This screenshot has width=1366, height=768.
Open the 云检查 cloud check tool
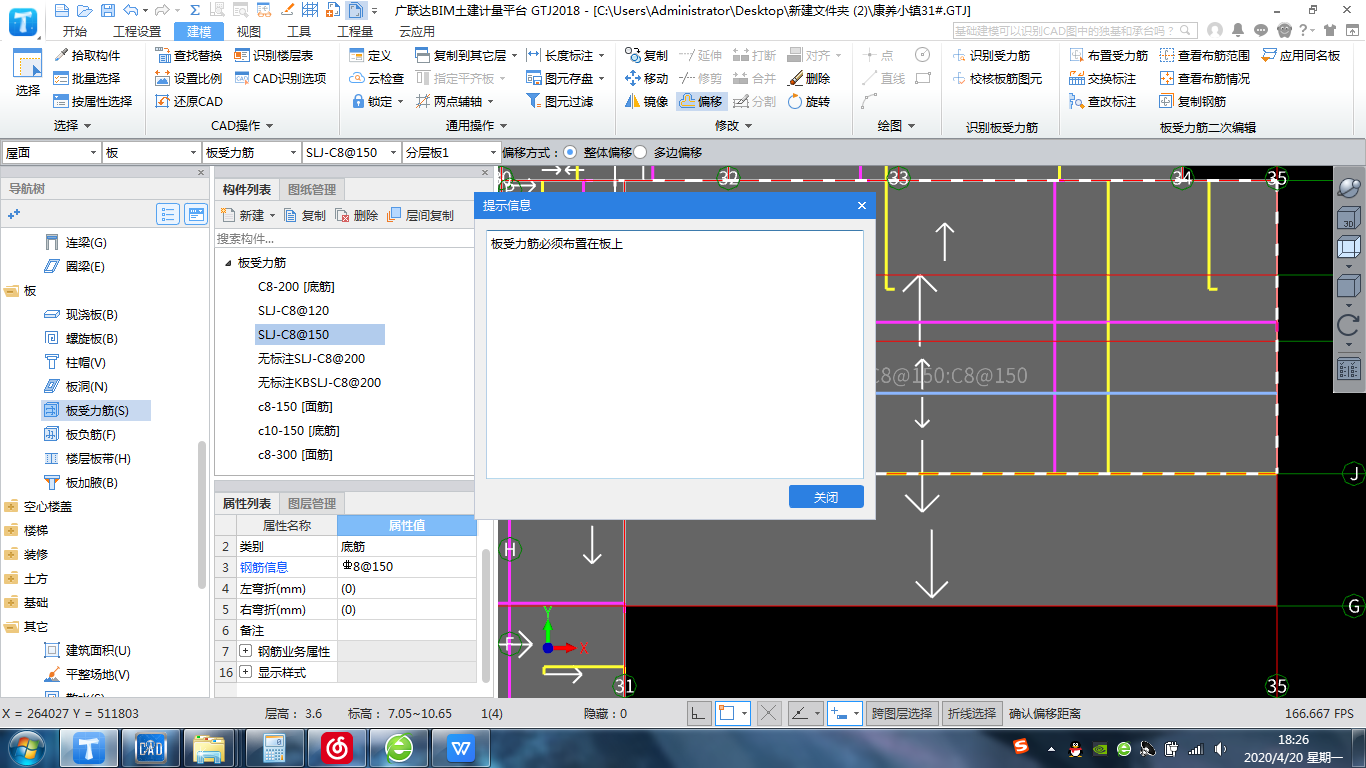377,78
